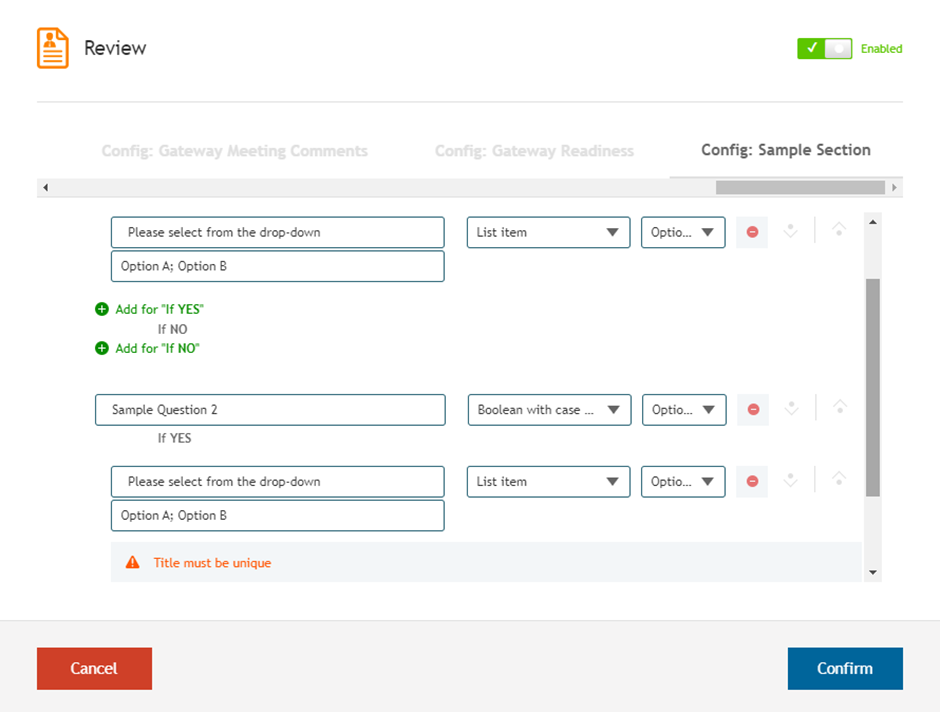This screenshot has height=712, width=940.
Task: Click the green plus beside Add for "If NO"
Action: point(102,348)
